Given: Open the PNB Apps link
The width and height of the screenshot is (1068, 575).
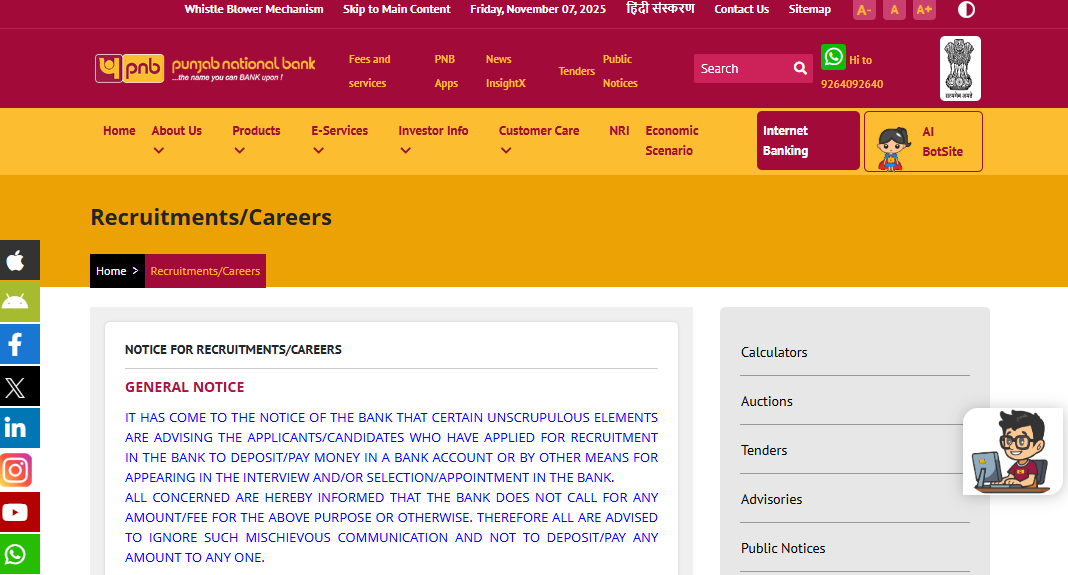Looking at the screenshot, I should point(446,71).
